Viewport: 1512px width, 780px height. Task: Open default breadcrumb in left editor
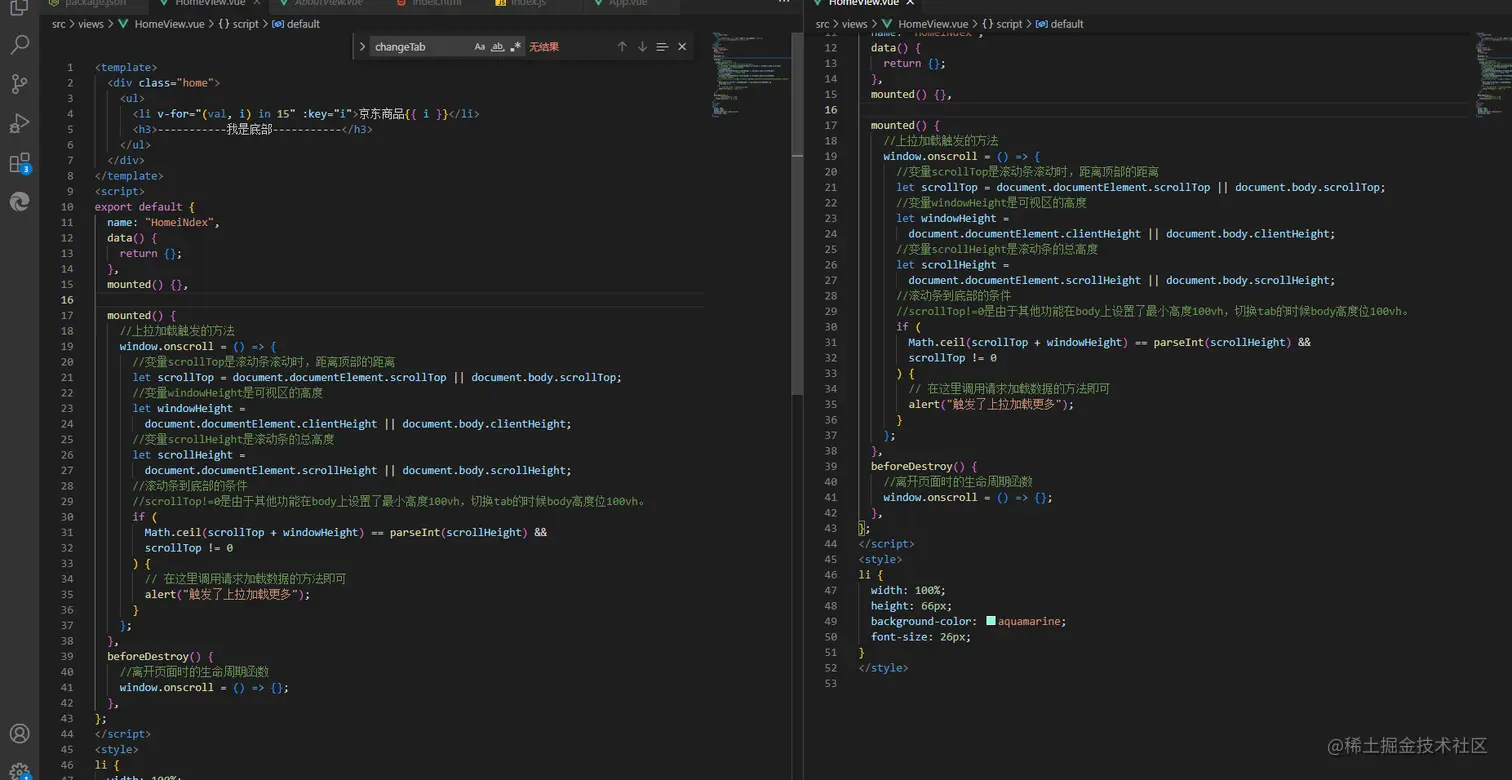pyautogui.click(x=296, y=24)
